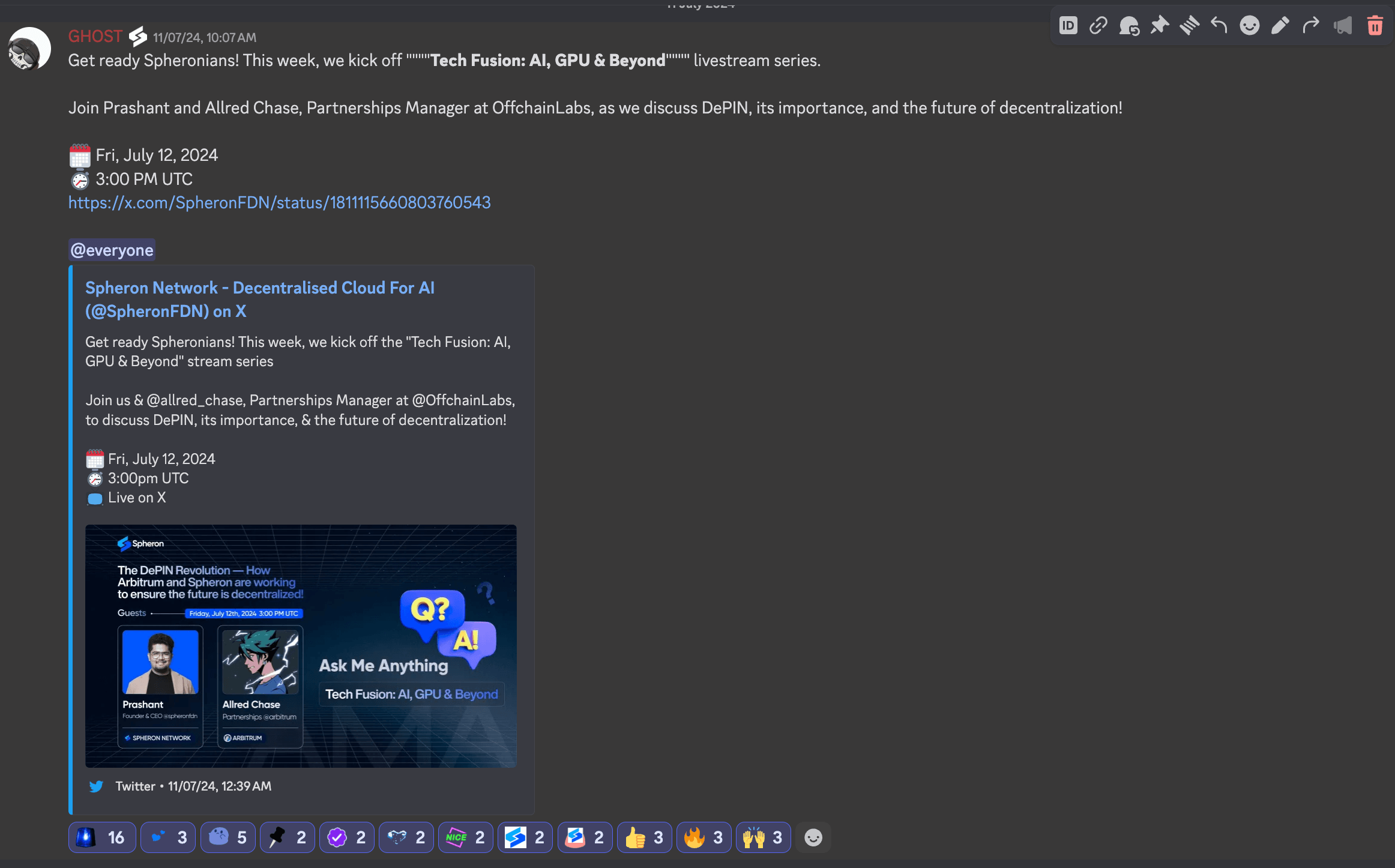
Task: Create a thread from message
Action: click(x=1189, y=26)
